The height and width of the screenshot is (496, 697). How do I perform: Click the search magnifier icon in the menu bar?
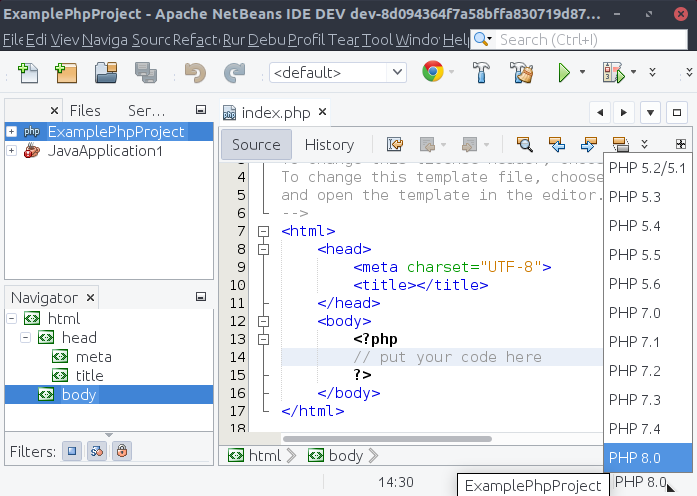(x=481, y=40)
